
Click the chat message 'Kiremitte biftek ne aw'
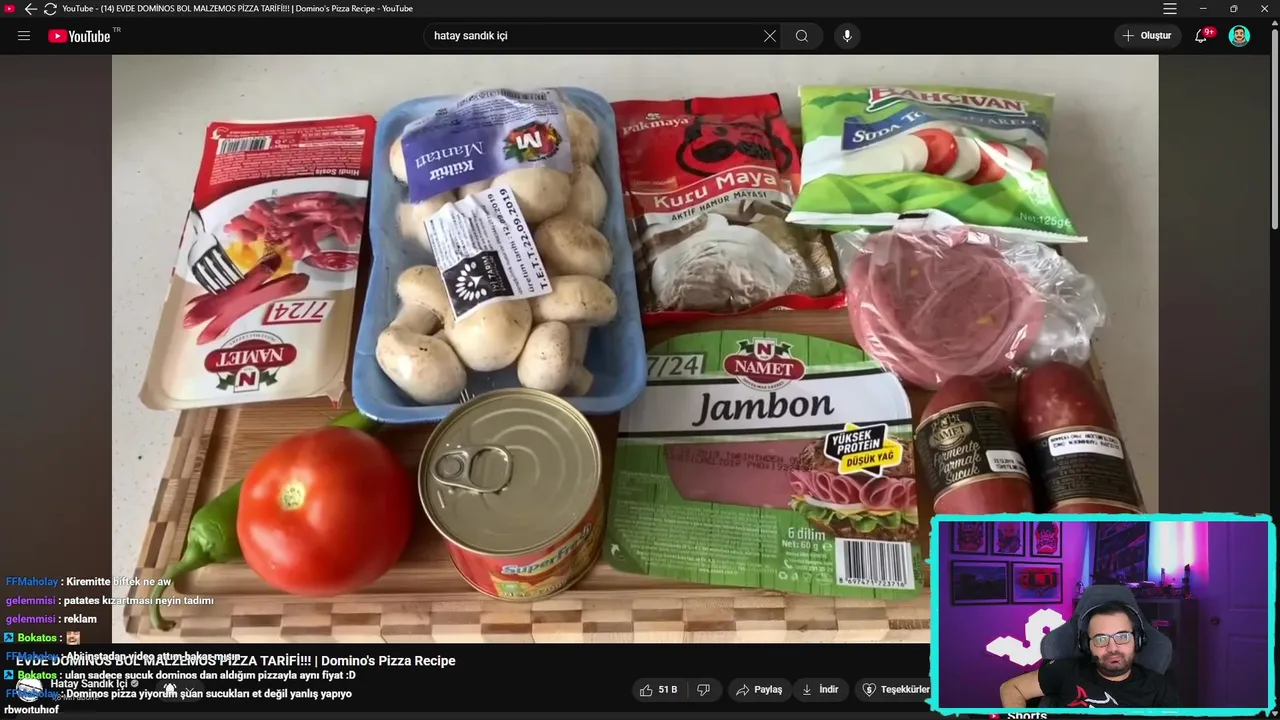pyautogui.click(x=118, y=582)
